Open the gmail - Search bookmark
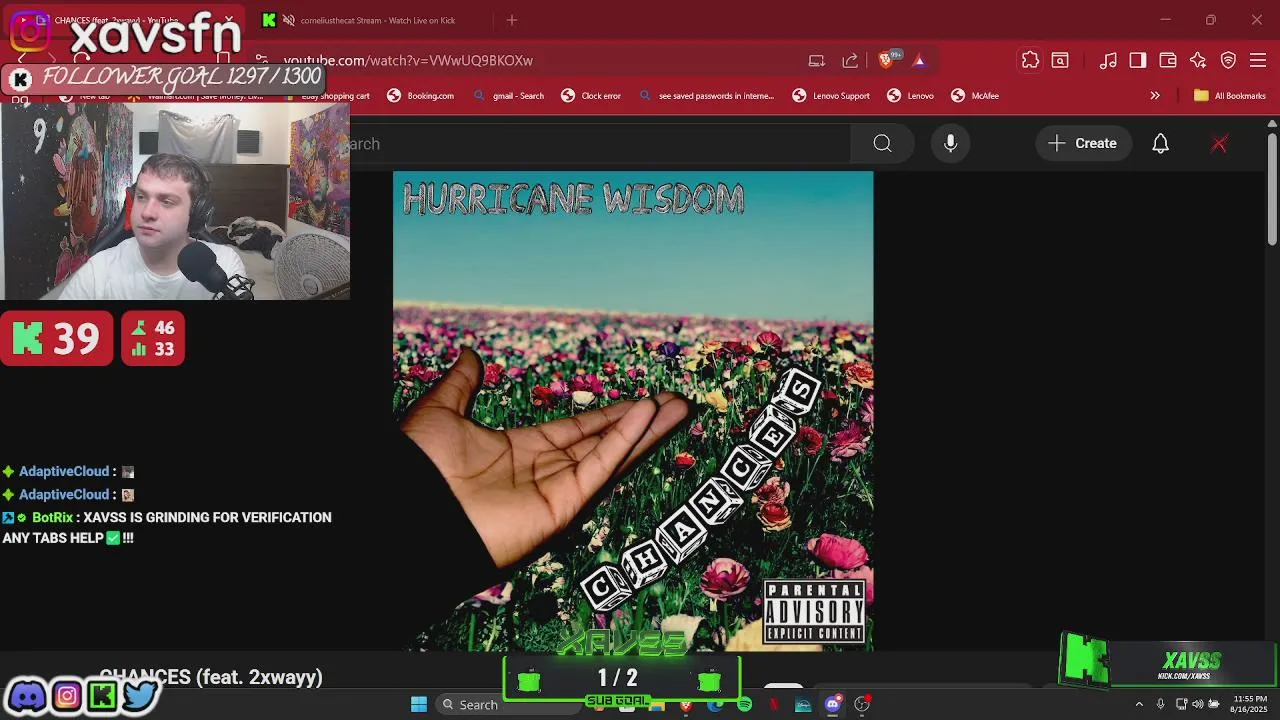Viewport: 1280px width, 720px height. pos(508,96)
